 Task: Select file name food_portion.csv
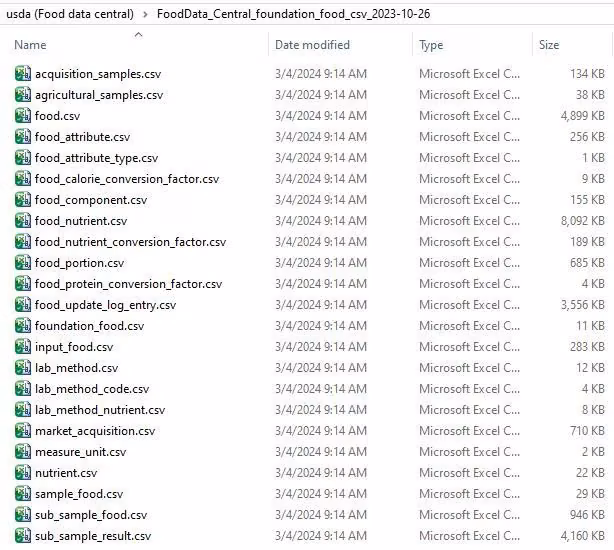[79, 263]
